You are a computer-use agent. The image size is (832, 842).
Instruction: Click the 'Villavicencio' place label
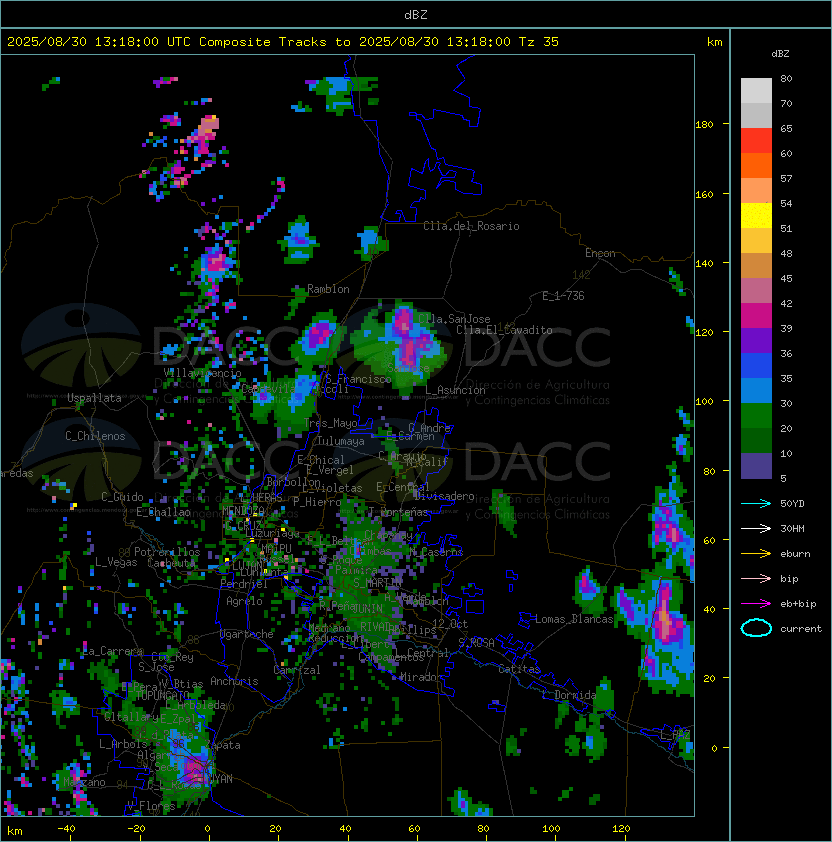click(x=202, y=373)
